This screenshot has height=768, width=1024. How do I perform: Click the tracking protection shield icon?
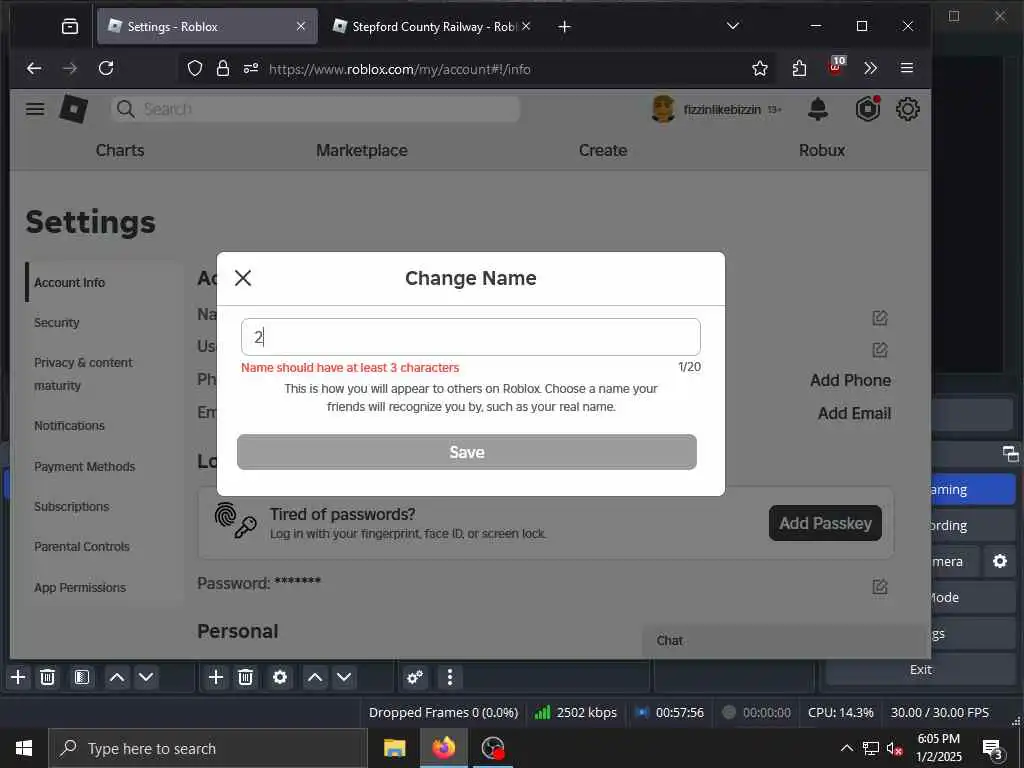(x=195, y=68)
